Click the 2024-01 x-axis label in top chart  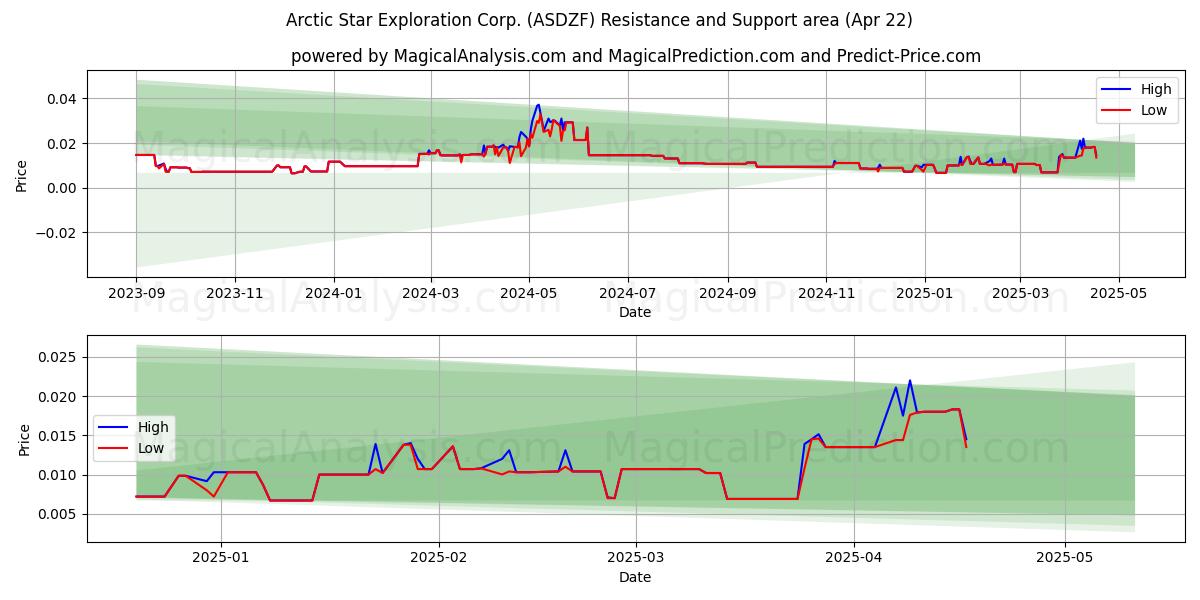[x=332, y=293]
